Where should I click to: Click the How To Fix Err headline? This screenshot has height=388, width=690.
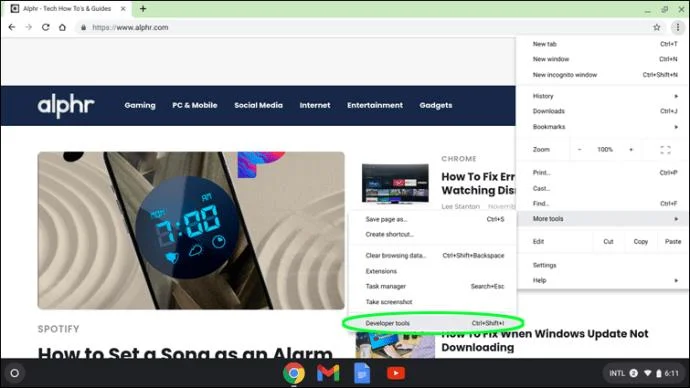pos(478,183)
